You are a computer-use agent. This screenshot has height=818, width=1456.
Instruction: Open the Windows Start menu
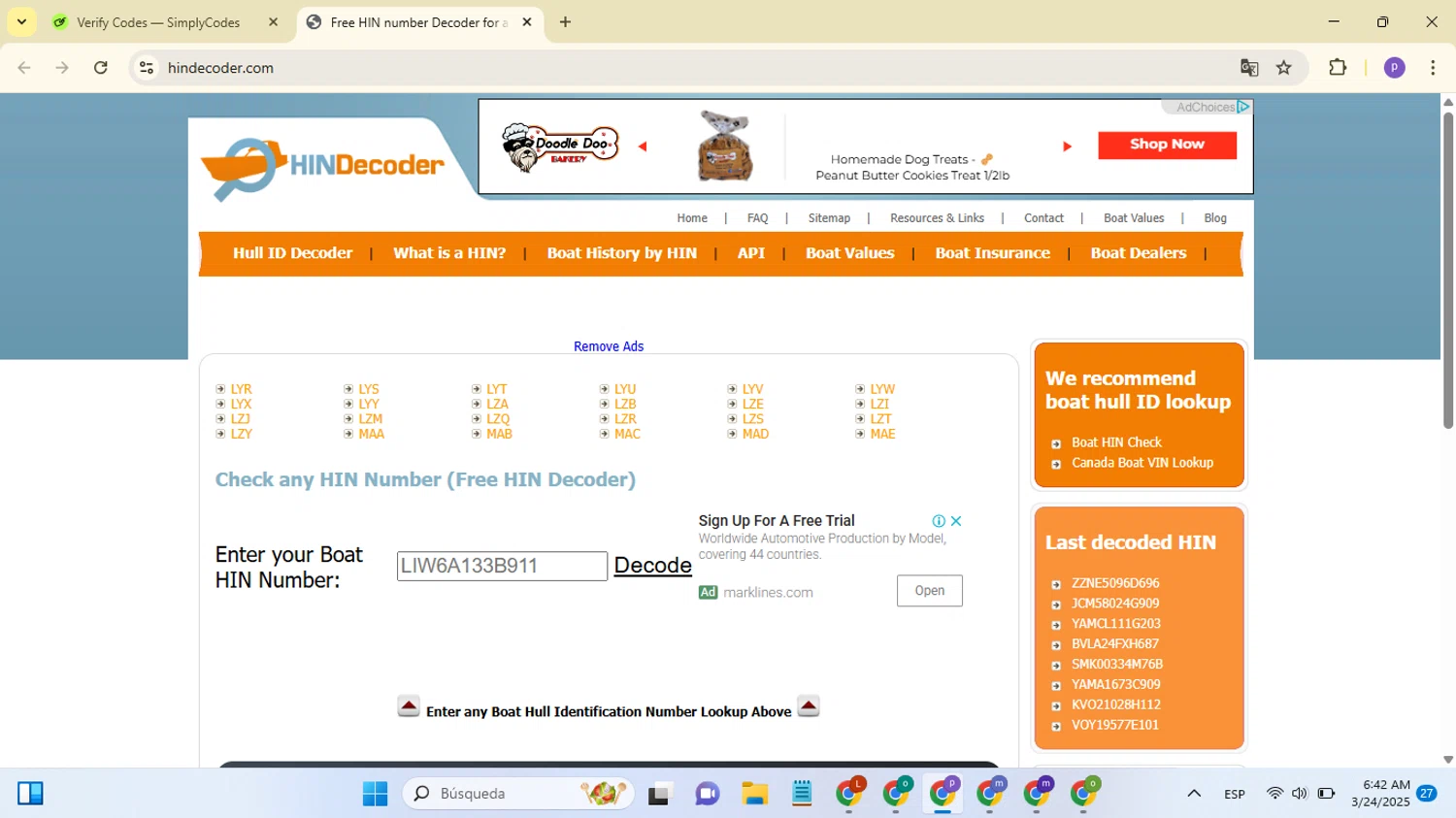375,794
